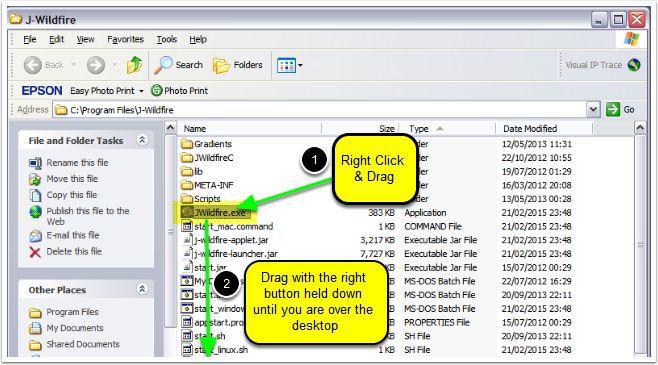
Task: Click the Go button
Action: point(620,110)
